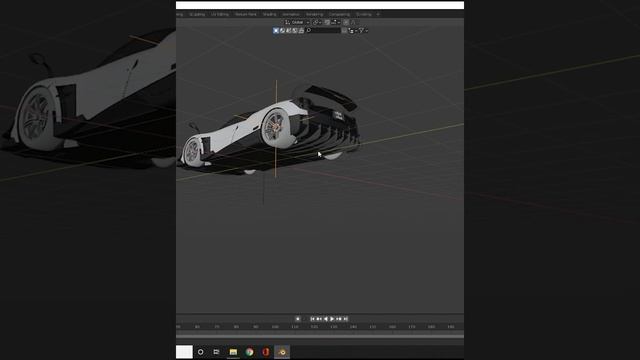Jump to the timeline end frame

tap(345, 319)
